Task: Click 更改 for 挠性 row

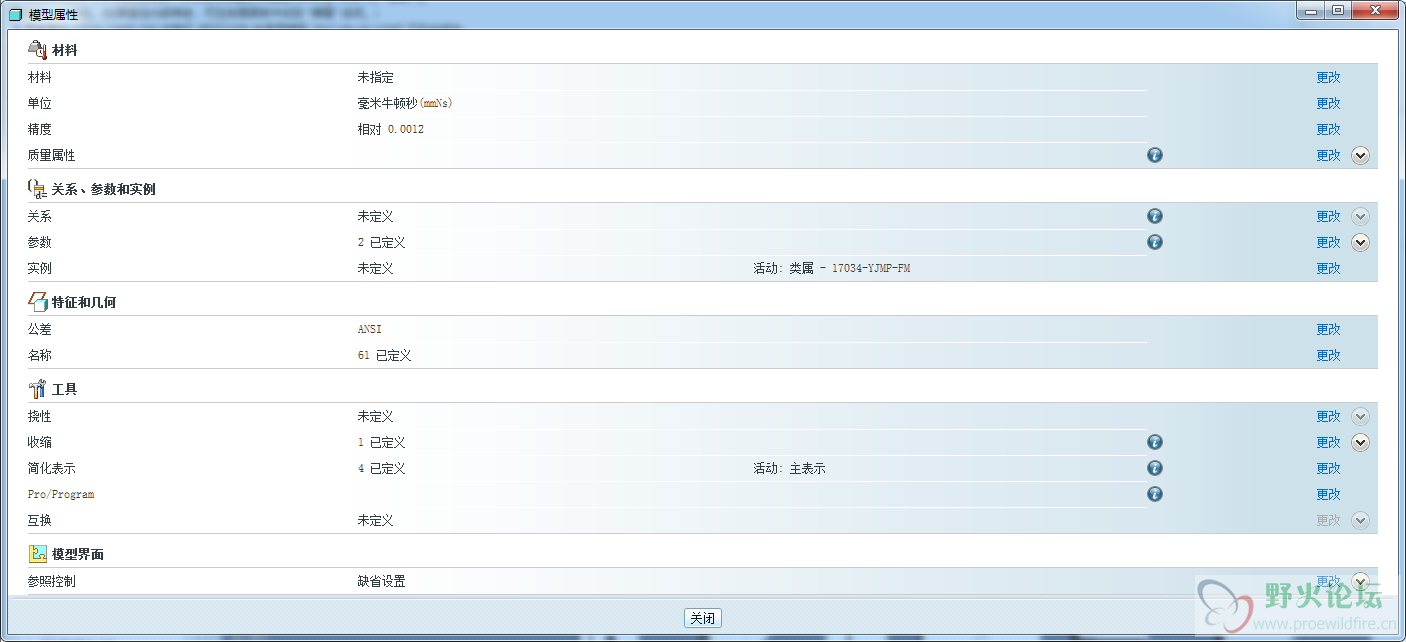Action: [x=1328, y=416]
